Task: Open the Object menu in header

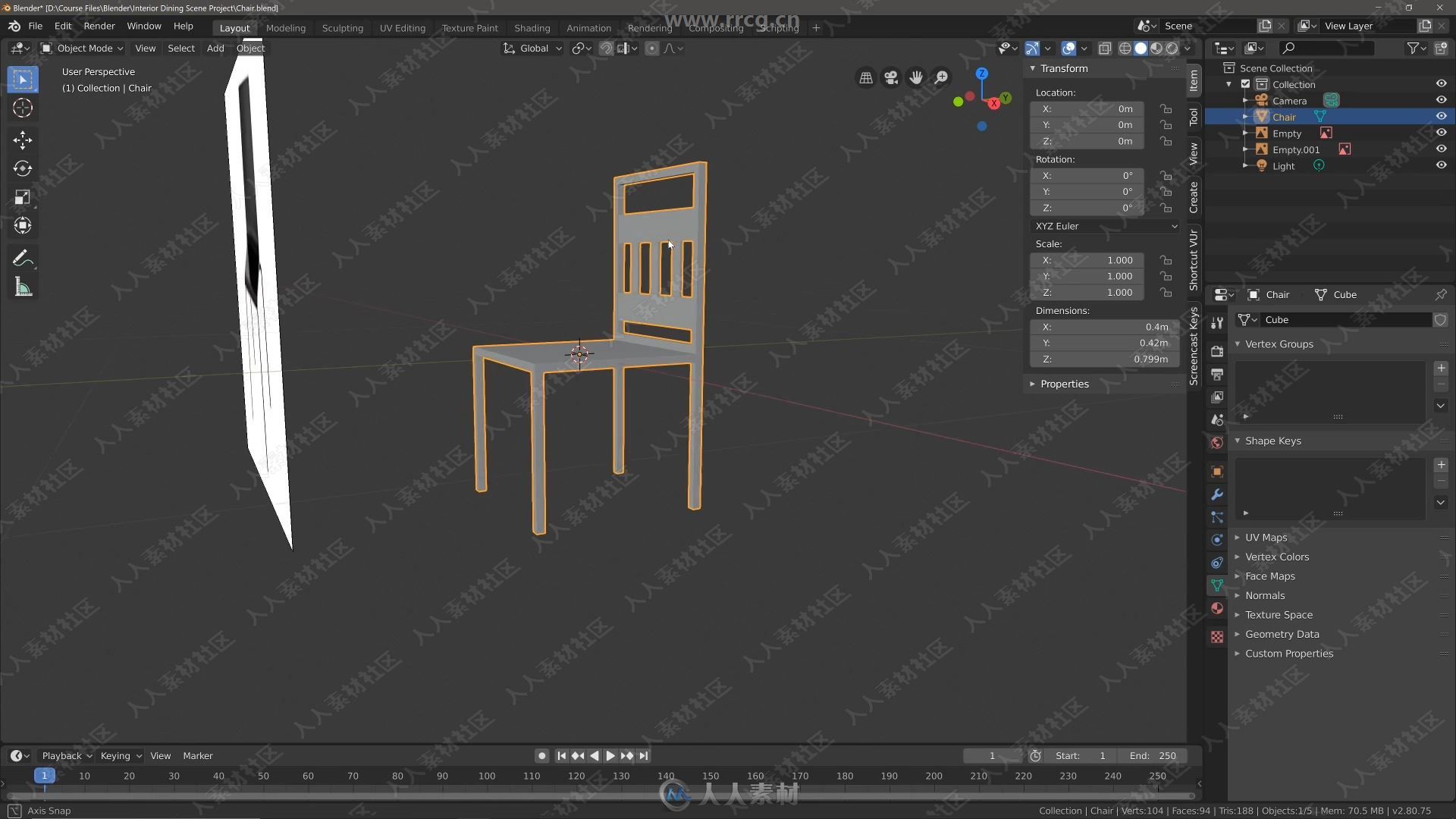Action: point(250,47)
